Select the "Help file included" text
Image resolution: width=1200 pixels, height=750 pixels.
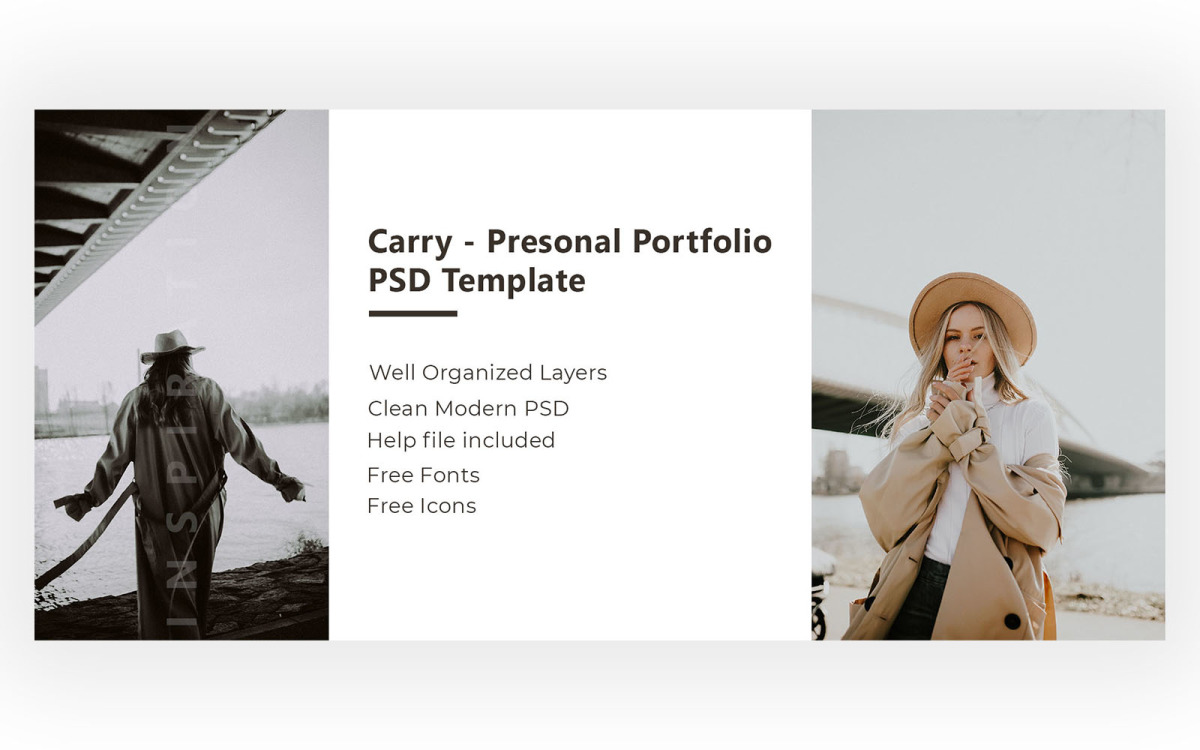click(461, 440)
